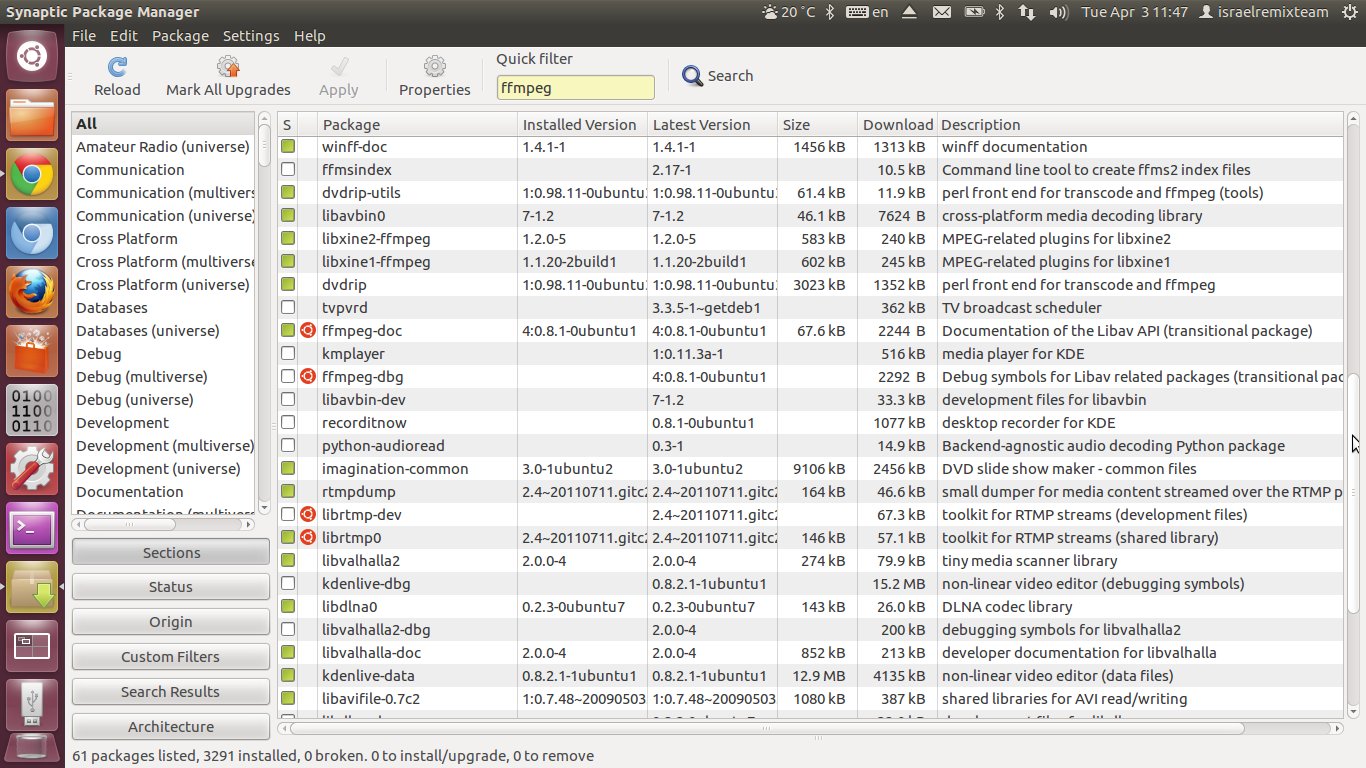Click the Status filter button
This screenshot has width=1366, height=768.
point(171,587)
